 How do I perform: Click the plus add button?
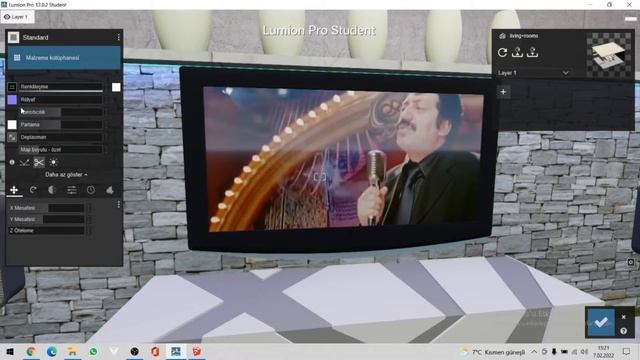click(x=503, y=92)
